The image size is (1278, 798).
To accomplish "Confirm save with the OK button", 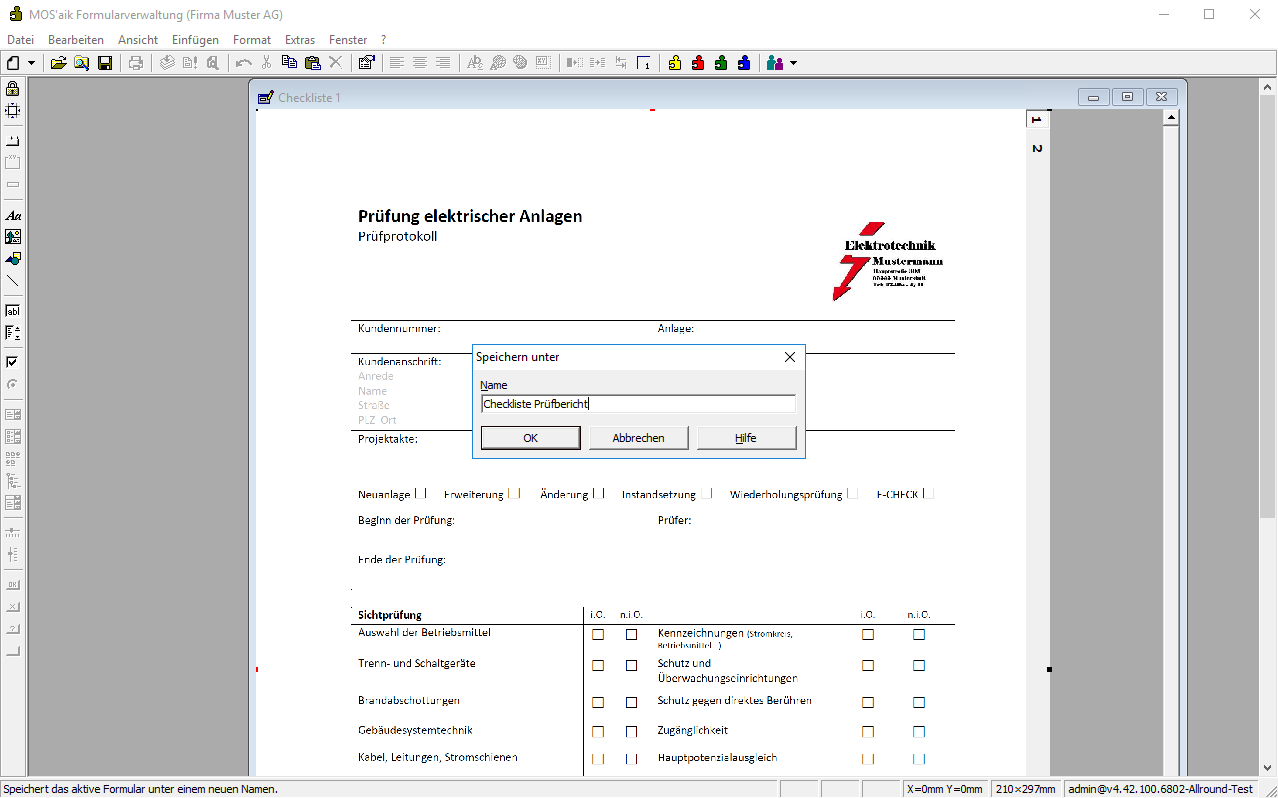I will coord(530,438).
